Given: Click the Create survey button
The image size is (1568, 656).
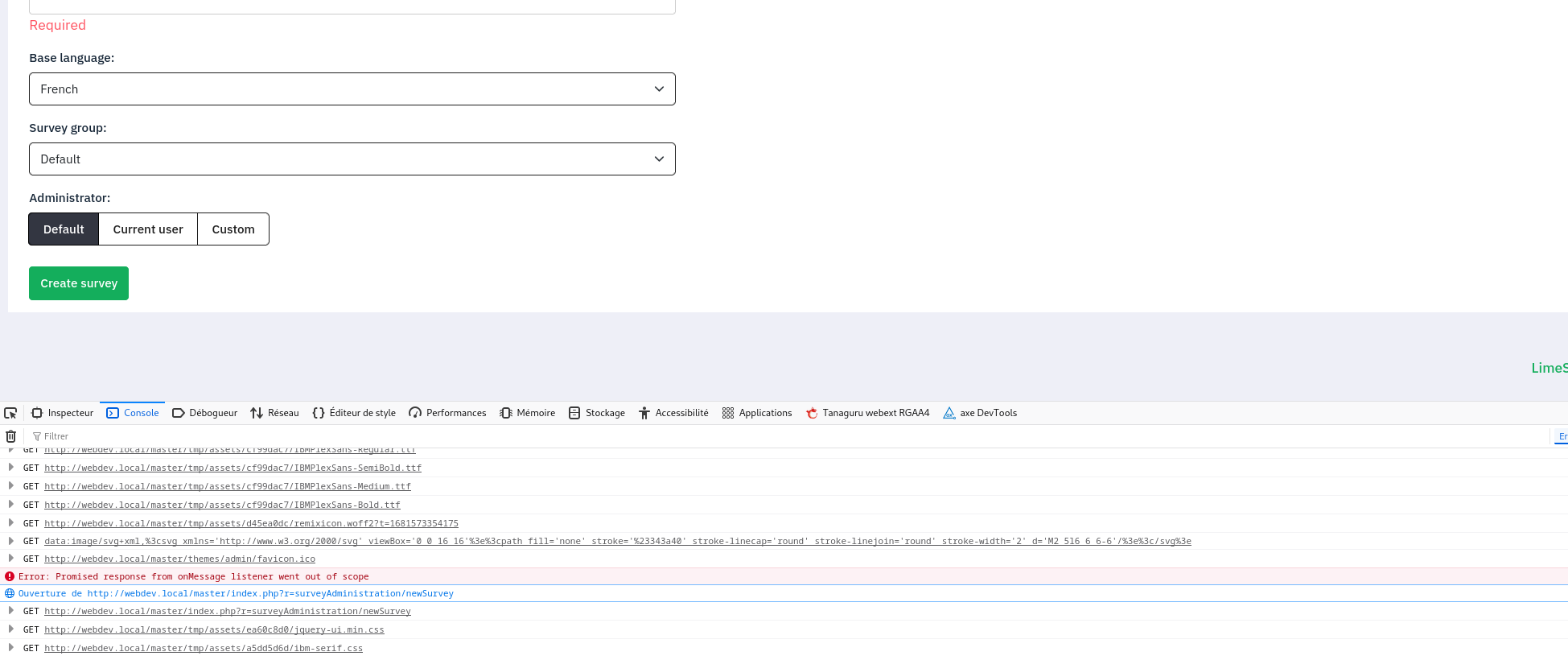Looking at the screenshot, I should tap(79, 283).
